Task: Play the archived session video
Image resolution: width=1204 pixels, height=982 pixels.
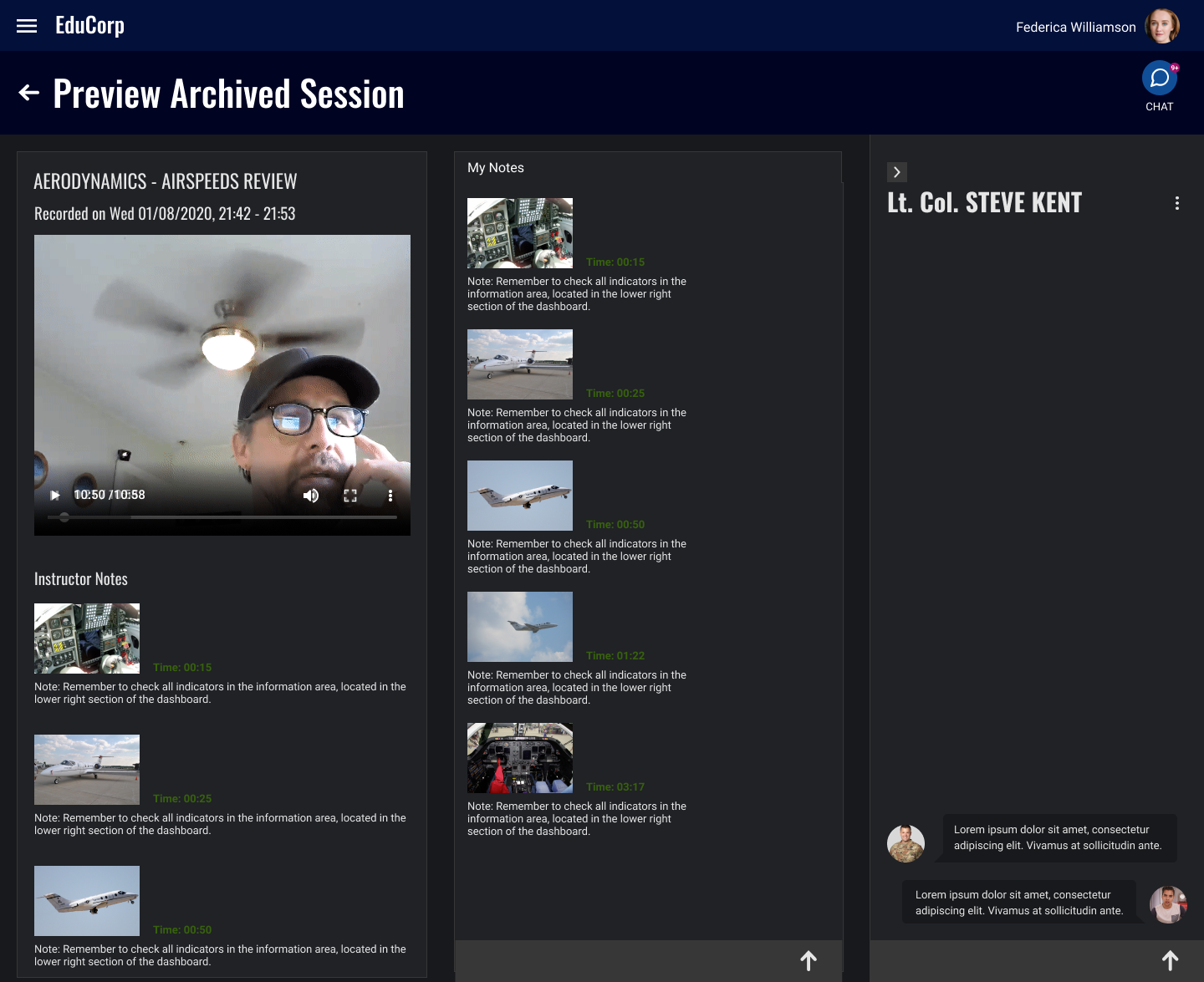Action: [55, 495]
